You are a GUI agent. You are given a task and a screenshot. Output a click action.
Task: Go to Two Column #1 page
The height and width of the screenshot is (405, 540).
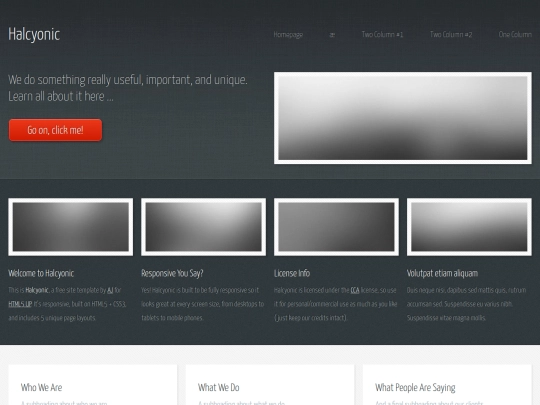click(x=382, y=34)
